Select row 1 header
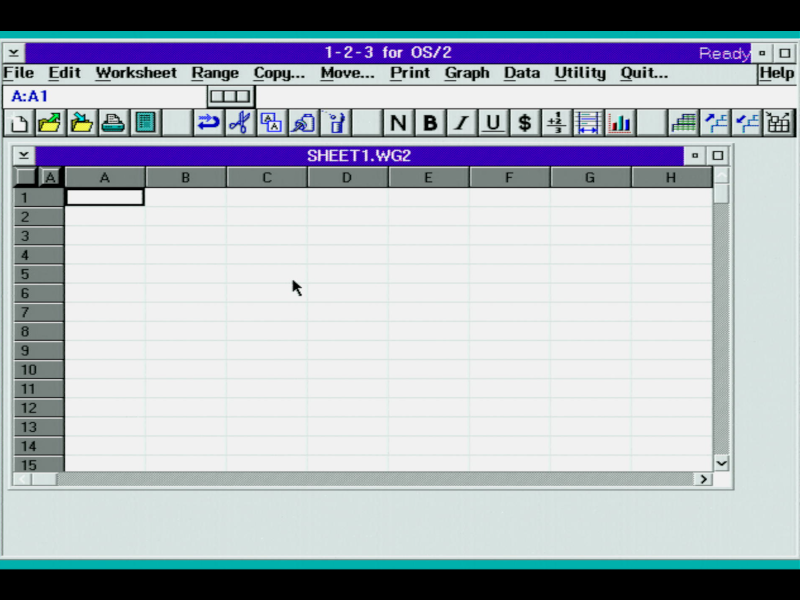The height and width of the screenshot is (600, 800). tap(39, 198)
